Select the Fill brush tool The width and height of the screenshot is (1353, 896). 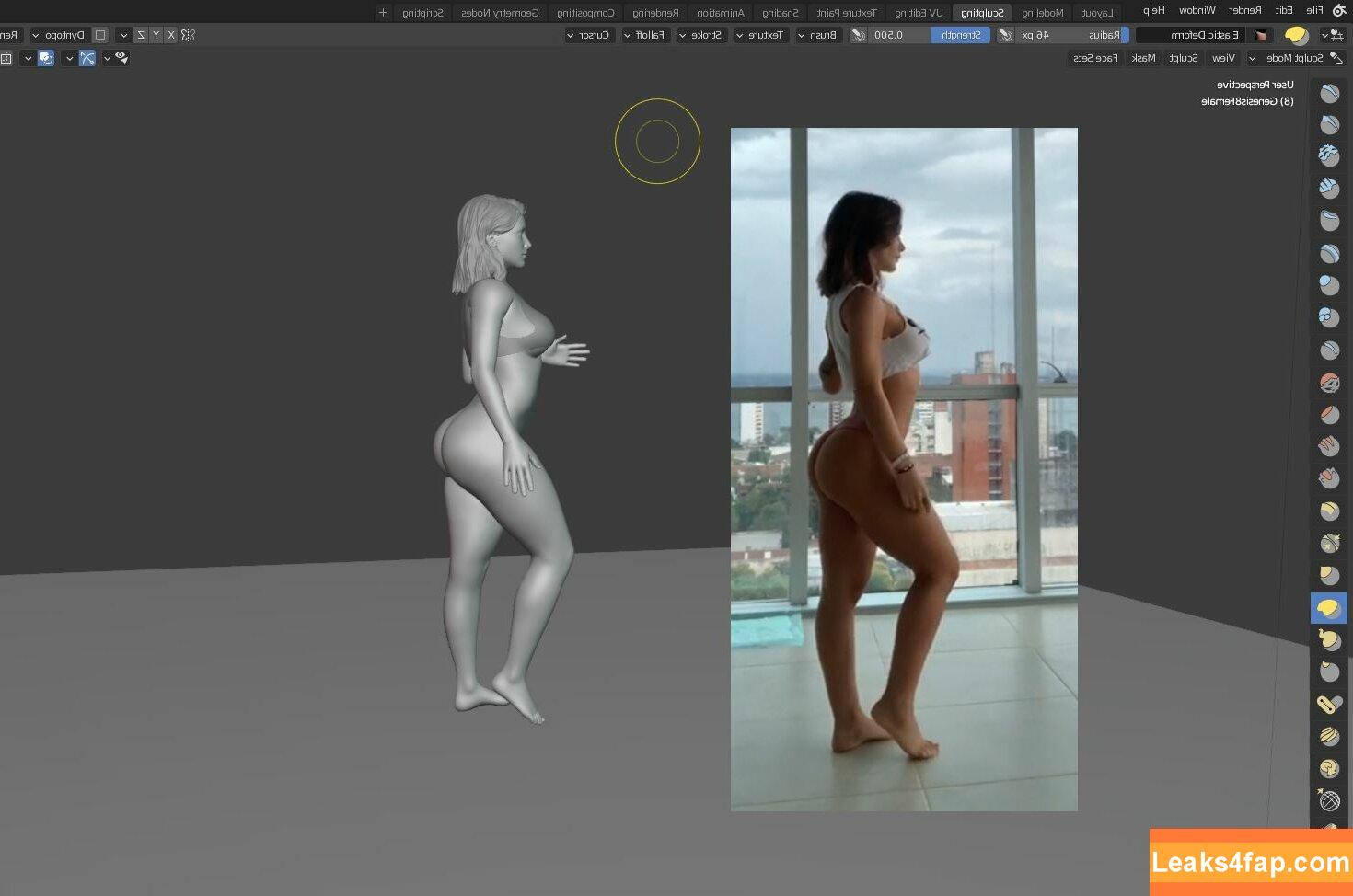coord(1329,446)
